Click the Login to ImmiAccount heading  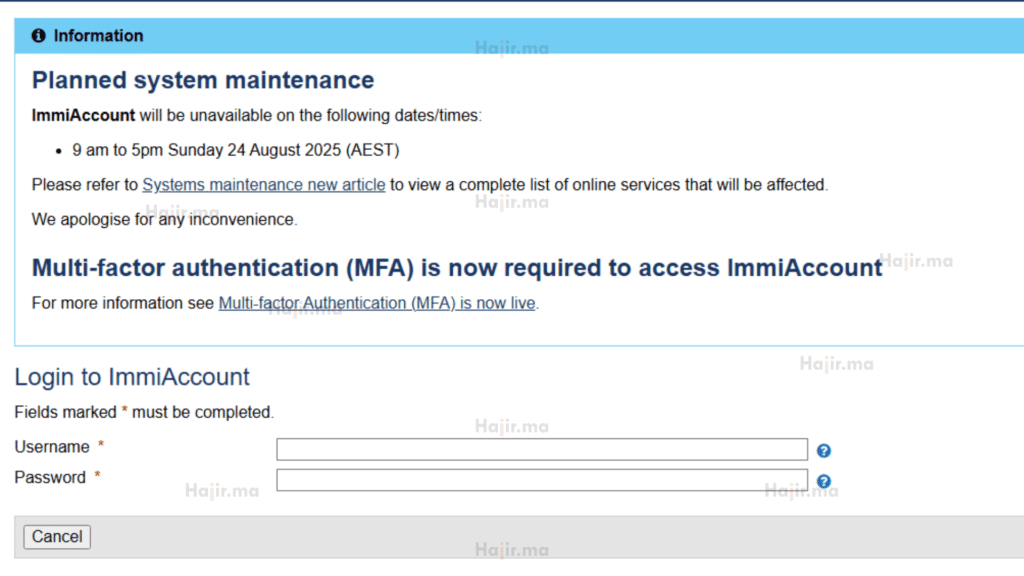click(132, 377)
